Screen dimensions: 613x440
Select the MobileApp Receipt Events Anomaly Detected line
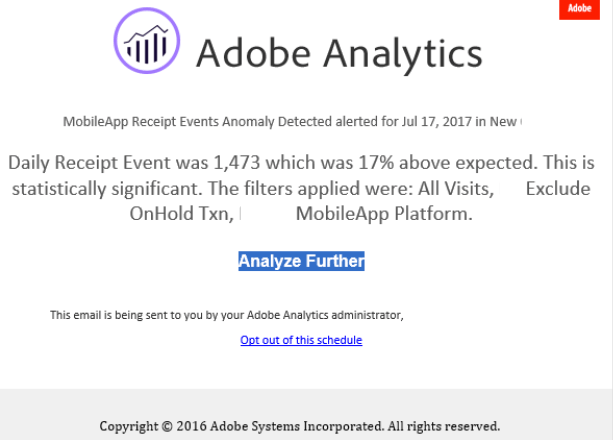(292, 122)
